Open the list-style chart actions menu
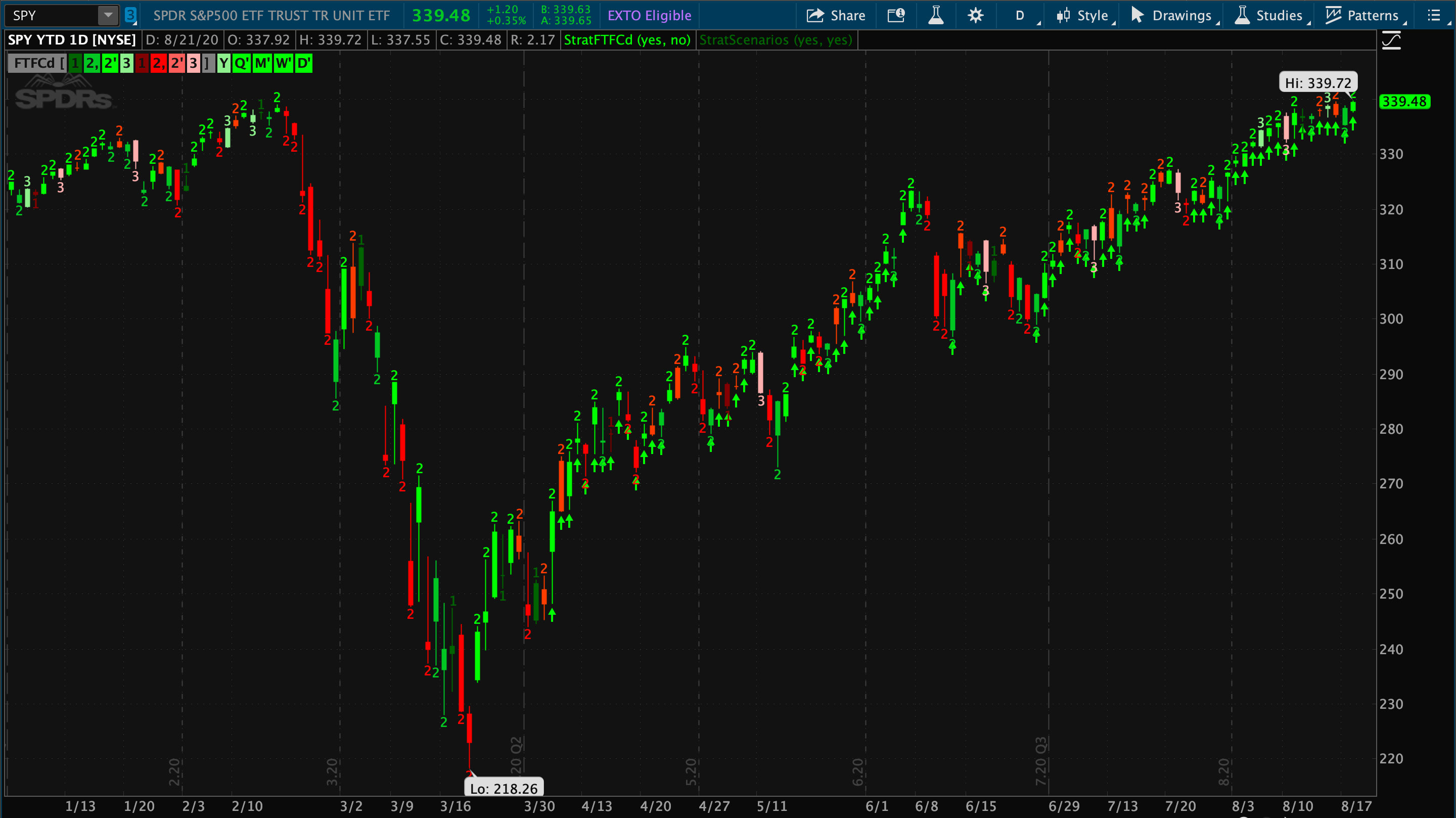Viewport: 1456px width, 818px height. click(1435, 15)
